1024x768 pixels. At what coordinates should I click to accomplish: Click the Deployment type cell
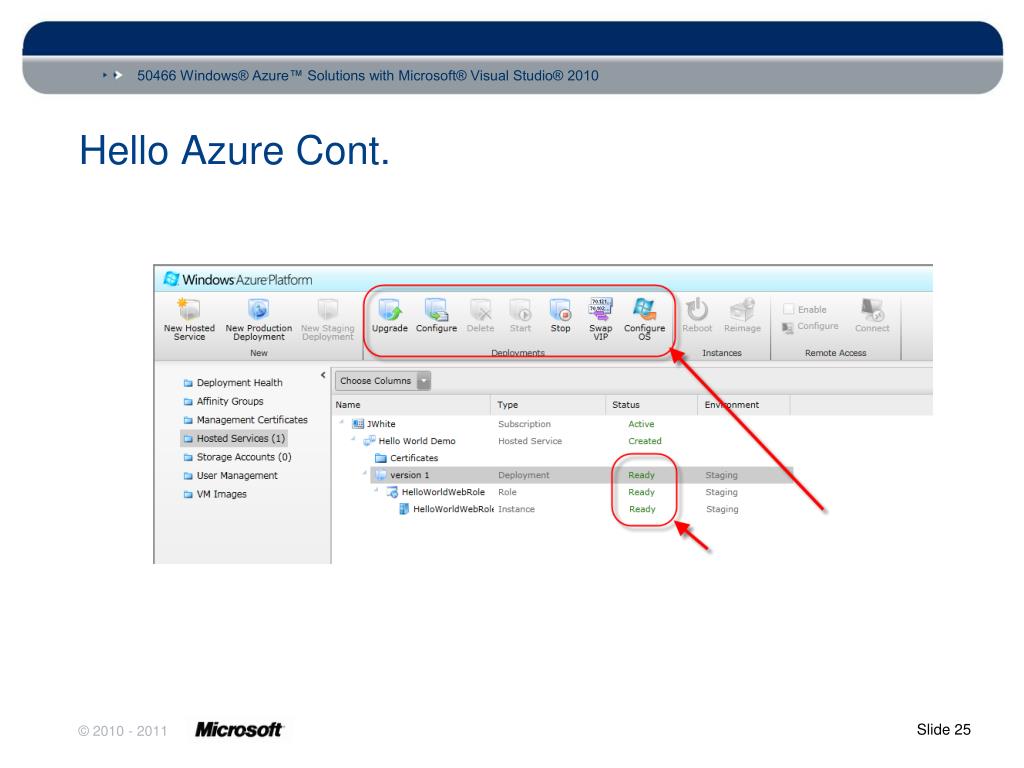[x=523, y=475]
